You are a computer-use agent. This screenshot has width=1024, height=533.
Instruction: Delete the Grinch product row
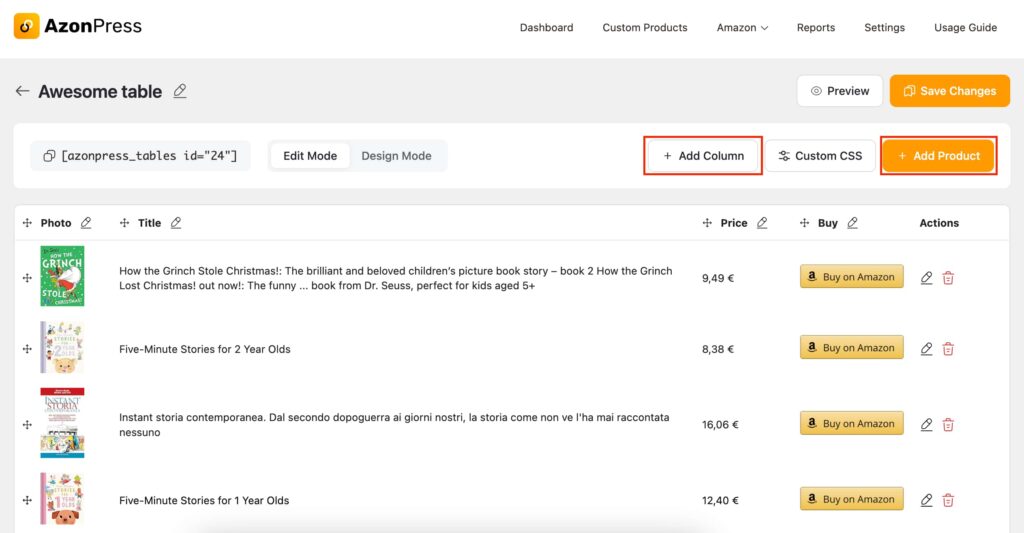(948, 278)
